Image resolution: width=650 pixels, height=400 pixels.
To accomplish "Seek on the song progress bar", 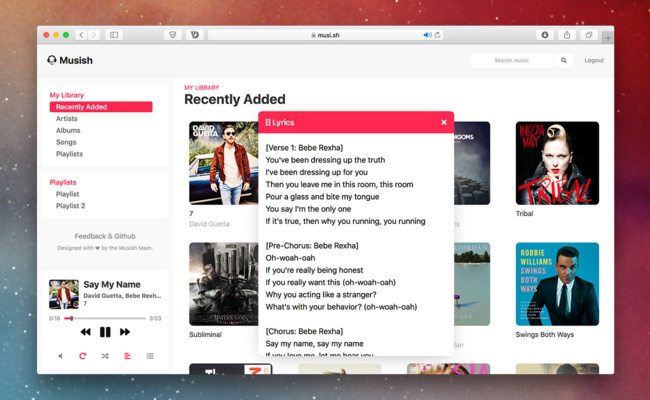I will 105,318.
